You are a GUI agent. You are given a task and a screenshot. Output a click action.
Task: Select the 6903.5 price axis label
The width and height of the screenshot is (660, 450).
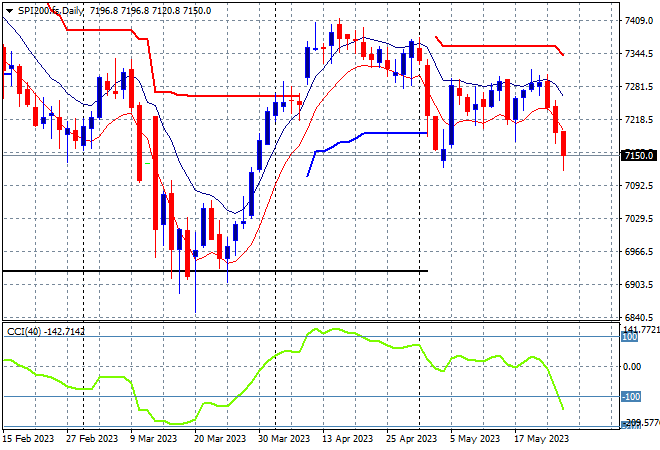click(x=639, y=285)
